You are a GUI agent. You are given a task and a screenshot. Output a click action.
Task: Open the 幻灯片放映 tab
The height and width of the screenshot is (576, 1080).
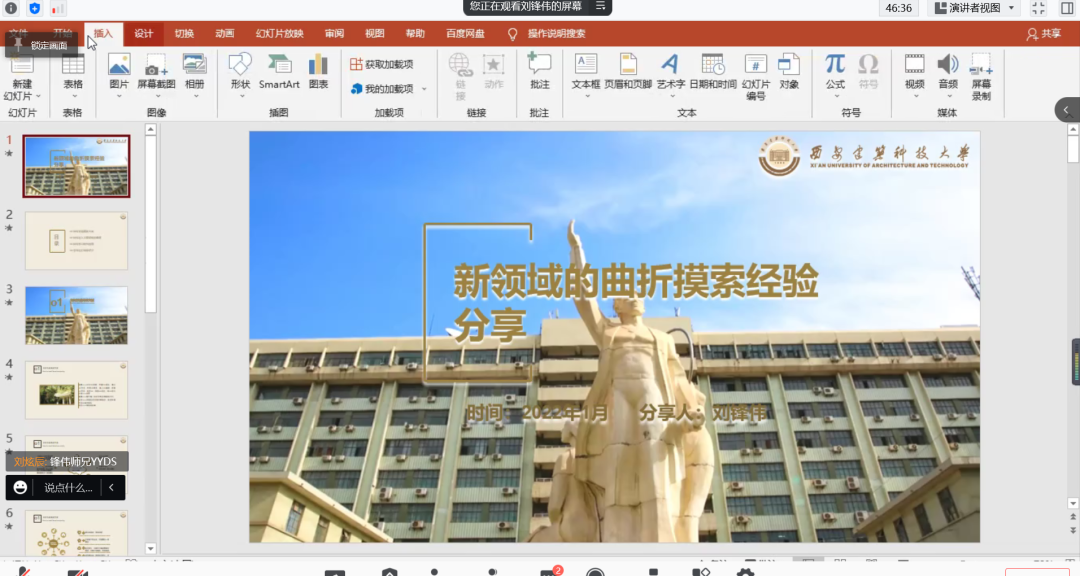point(279,33)
